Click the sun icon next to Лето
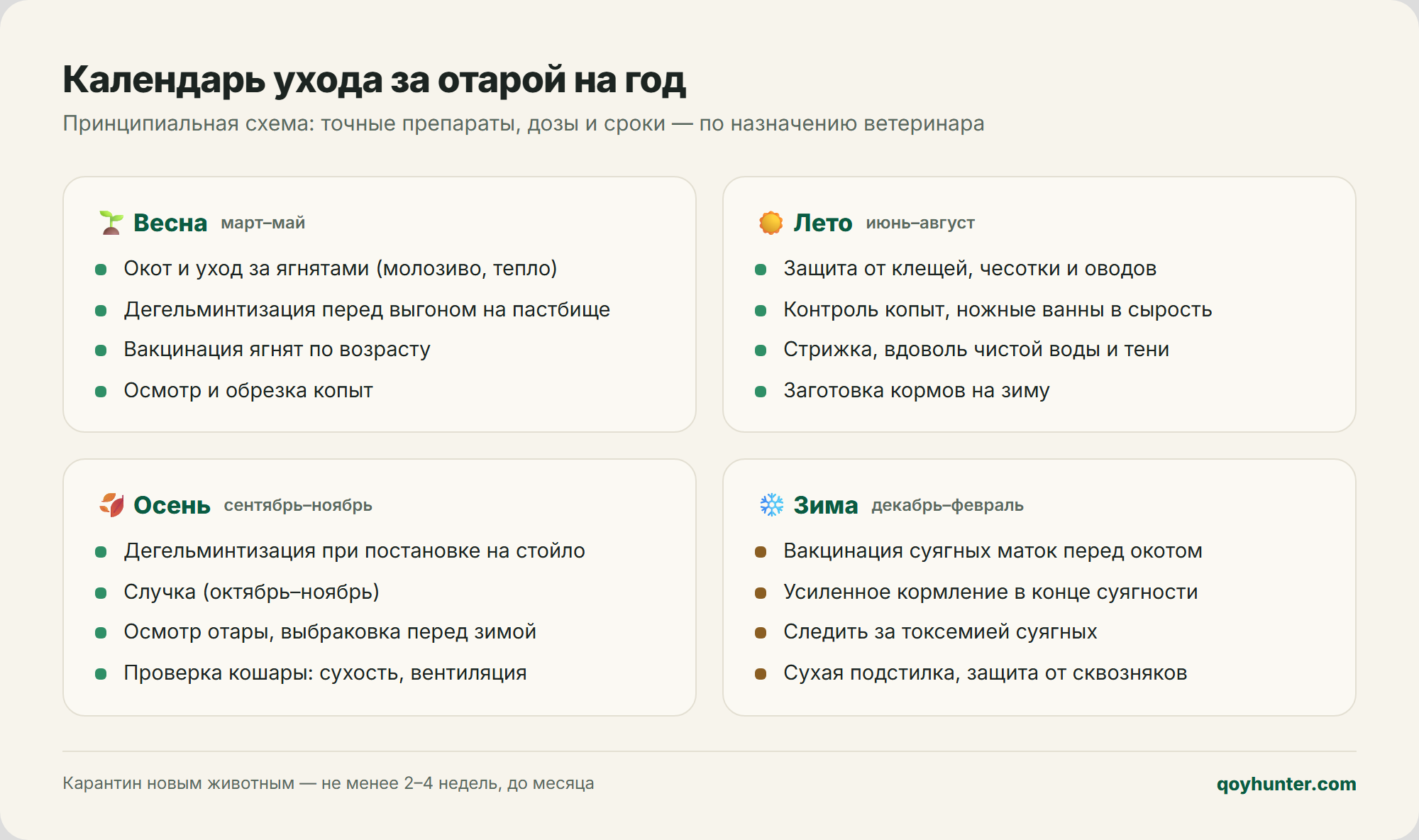Screen dimensions: 1419x840 coord(771,223)
